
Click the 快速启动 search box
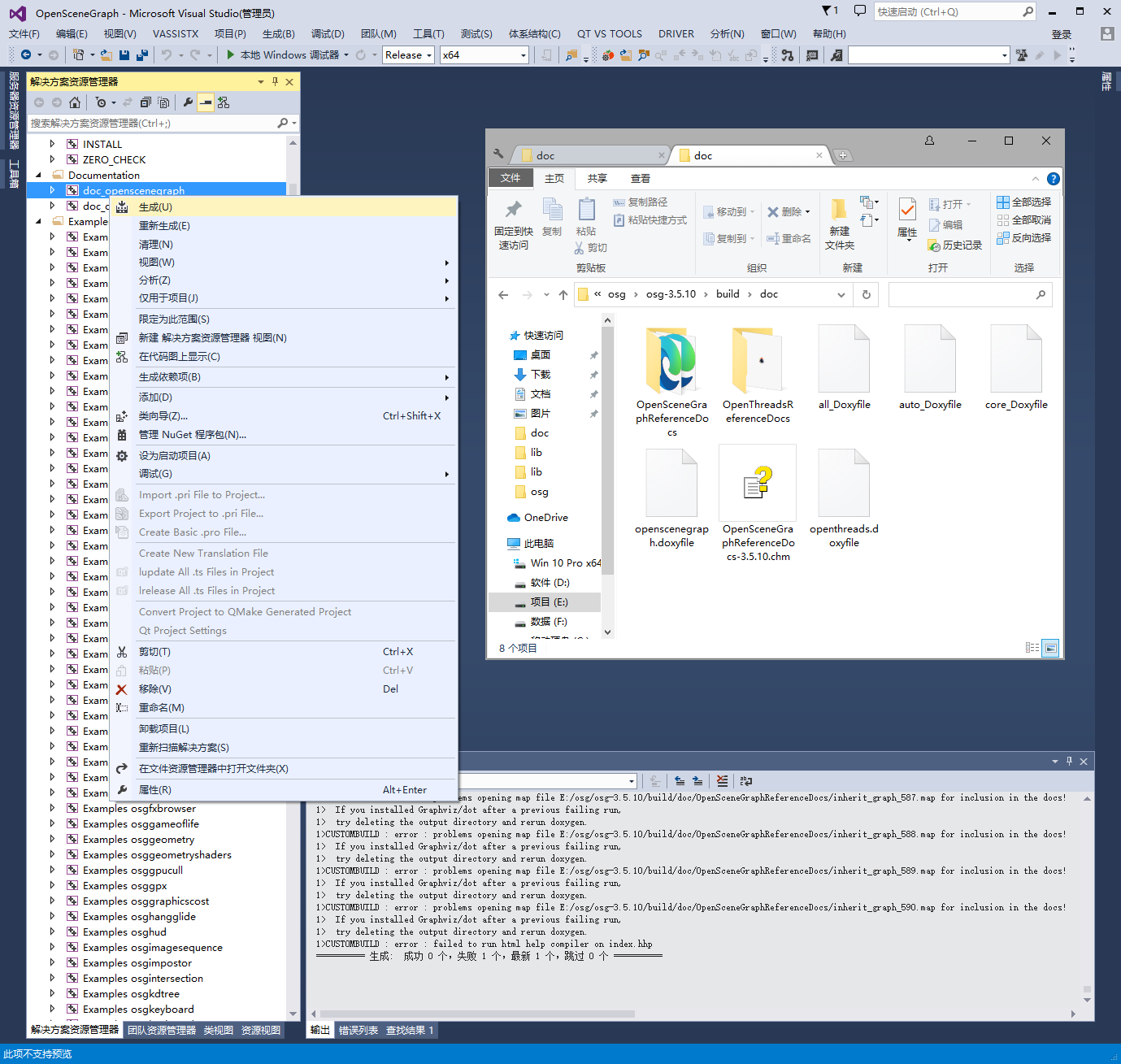[954, 11]
